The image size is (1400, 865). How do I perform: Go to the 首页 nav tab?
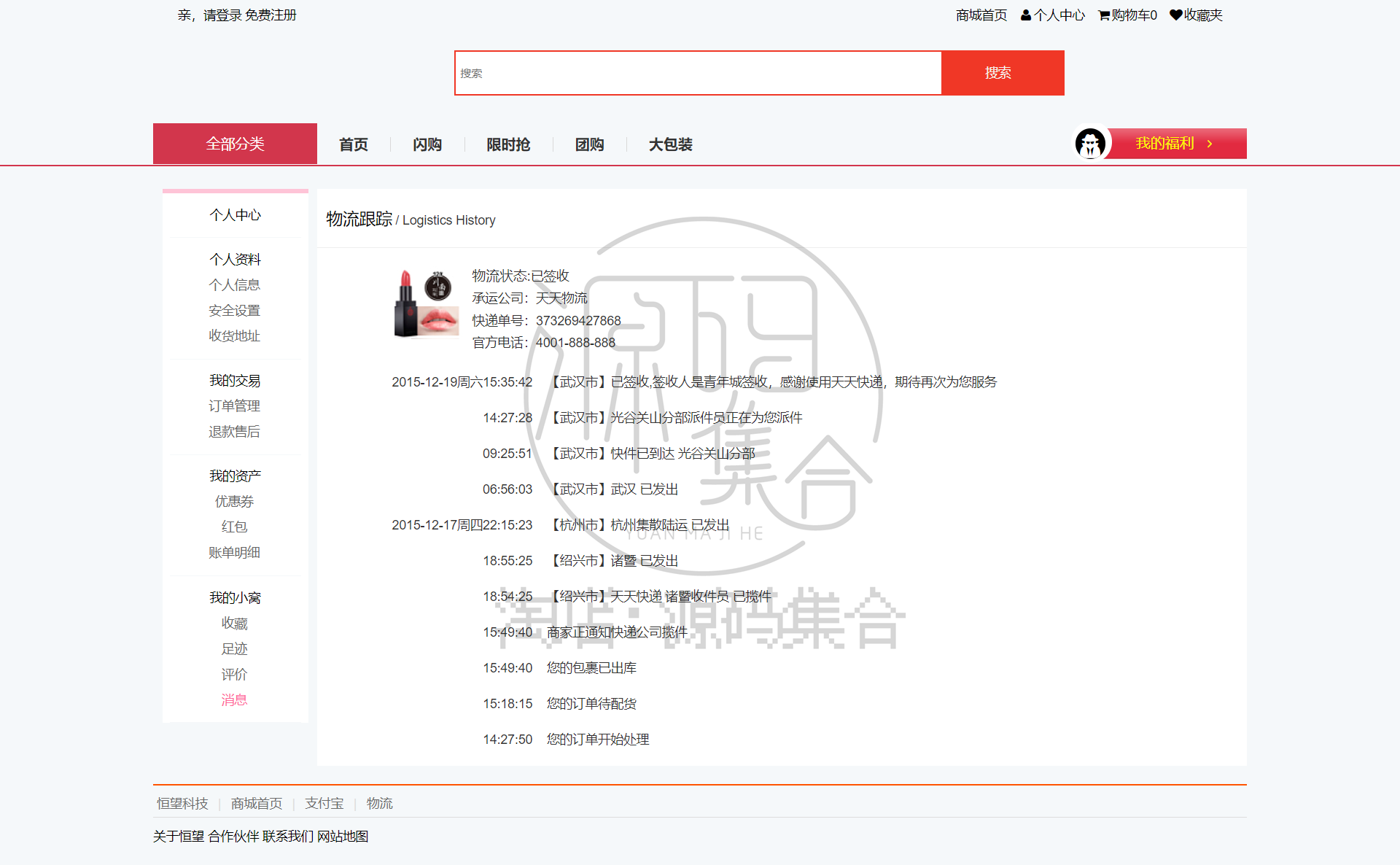(354, 144)
